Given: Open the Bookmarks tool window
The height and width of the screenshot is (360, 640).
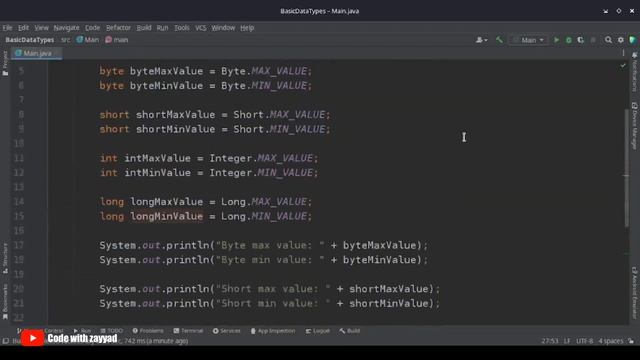Looking at the screenshot, I should pyautogui.click(x=5, y=302).
